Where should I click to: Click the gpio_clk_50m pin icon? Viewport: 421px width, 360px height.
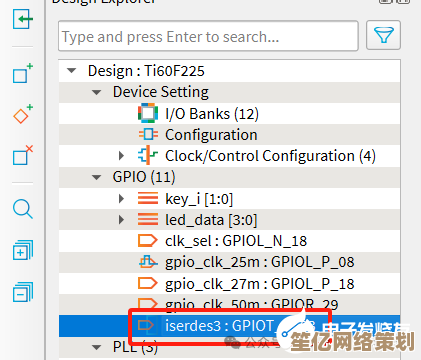147,303
